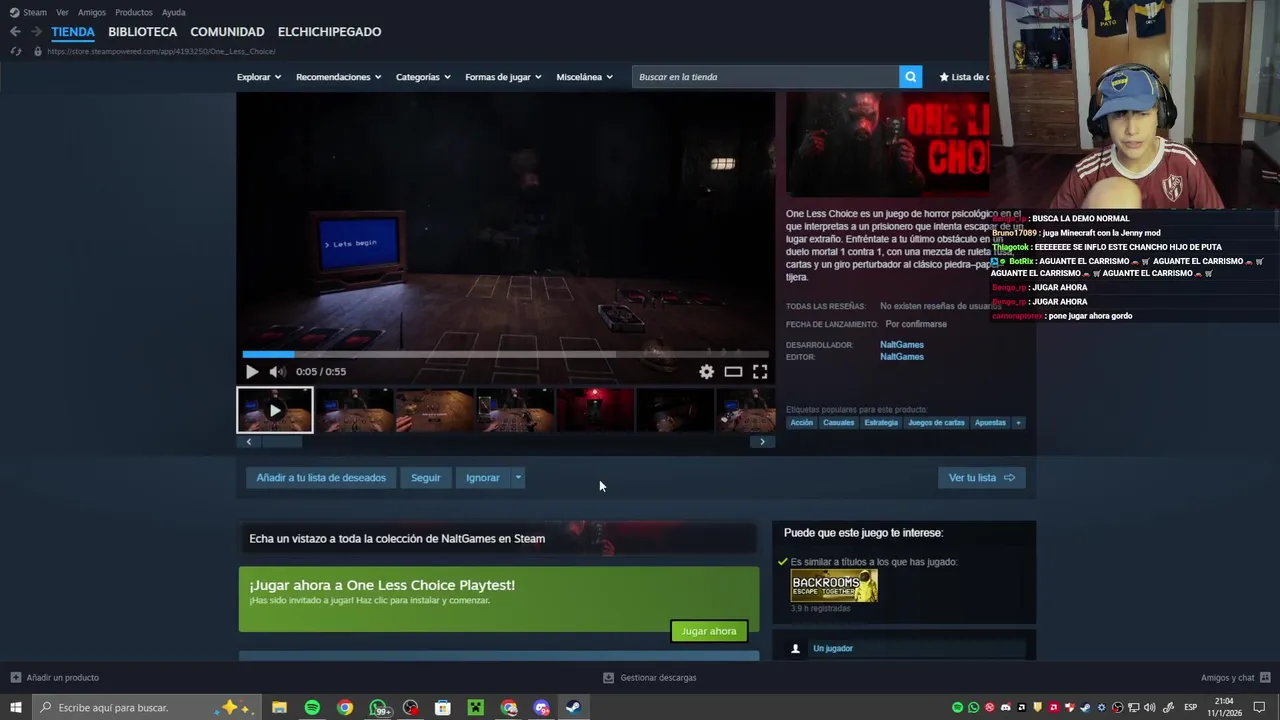Click the store search magnifier button
This screenshot has width=1280, height=720.
[x=910, y=77]
